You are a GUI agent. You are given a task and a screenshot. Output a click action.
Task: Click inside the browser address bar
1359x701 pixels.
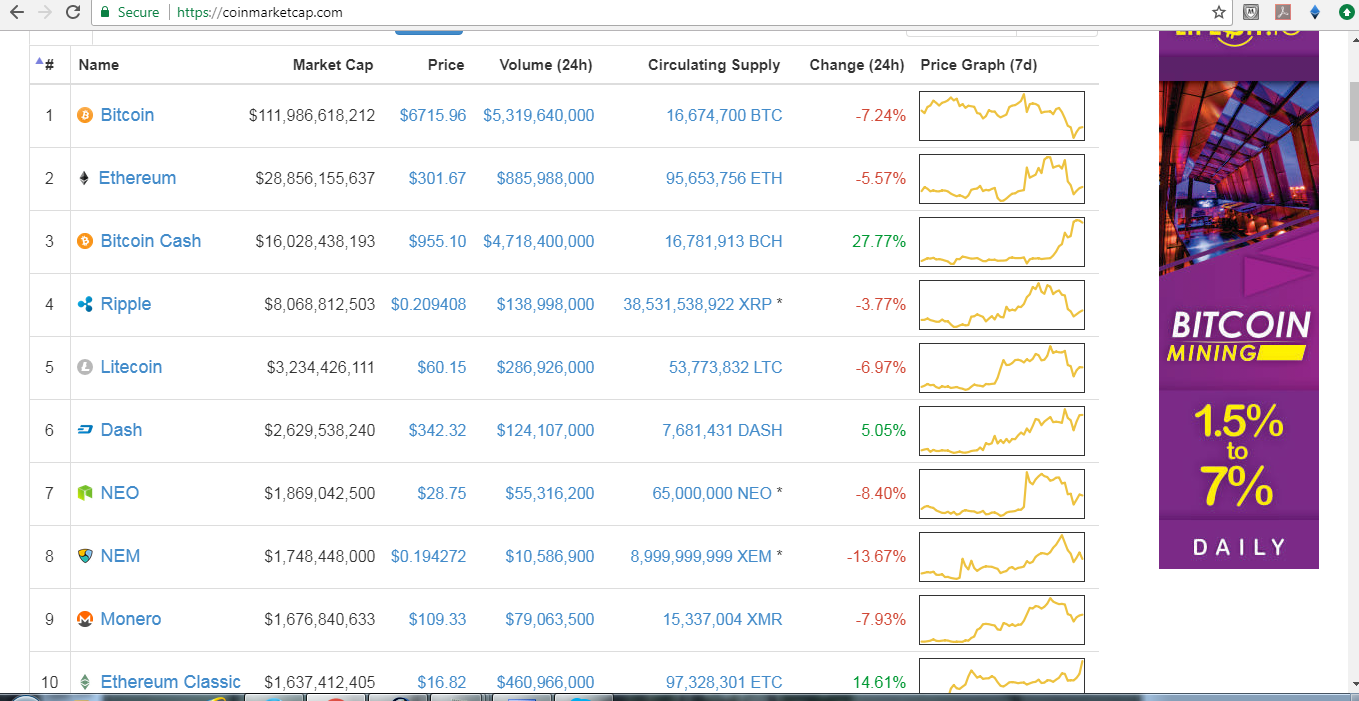pyautogui.click(x=400, y=14)
